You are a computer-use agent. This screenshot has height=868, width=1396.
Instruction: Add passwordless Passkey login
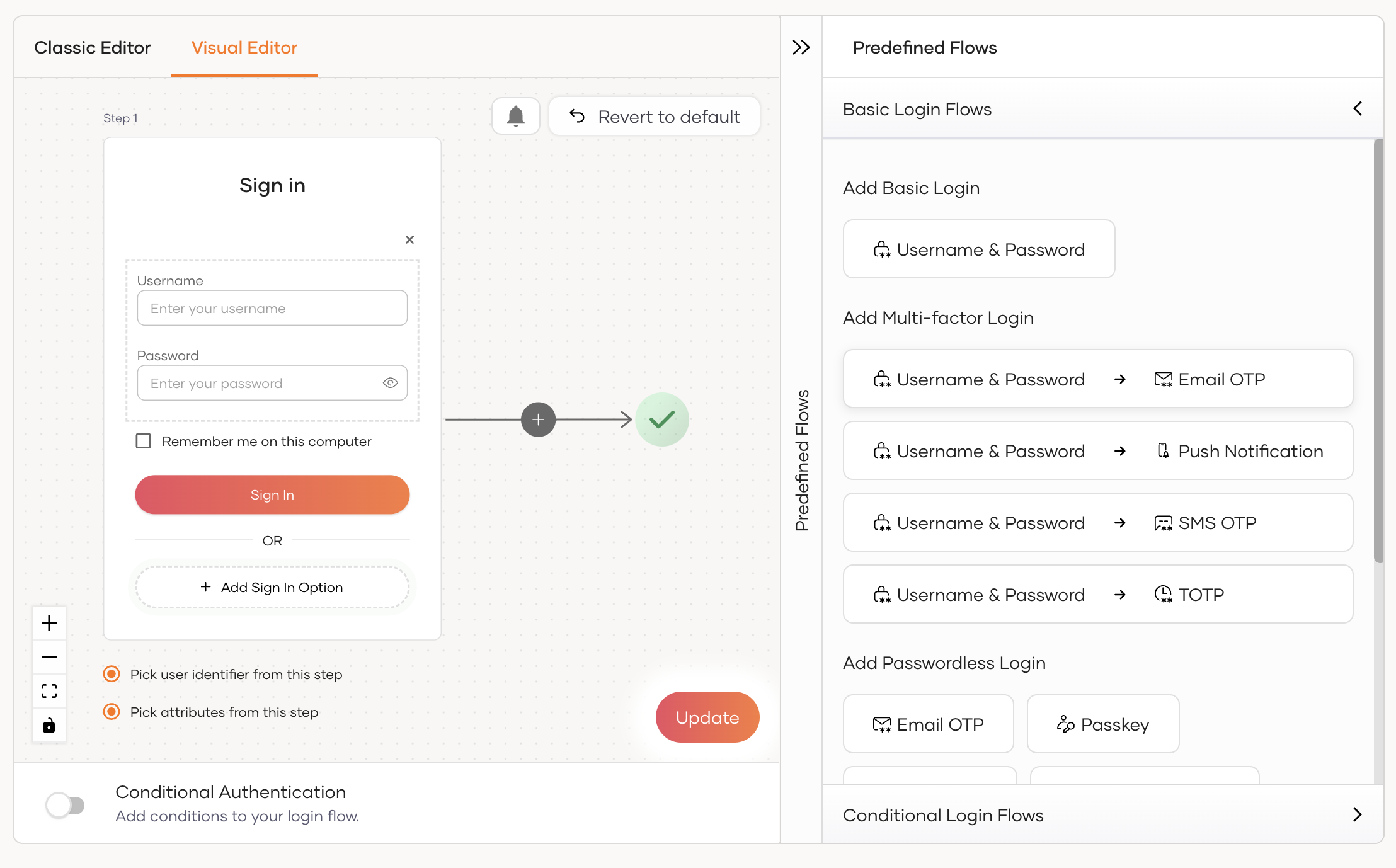(1103, 724)
